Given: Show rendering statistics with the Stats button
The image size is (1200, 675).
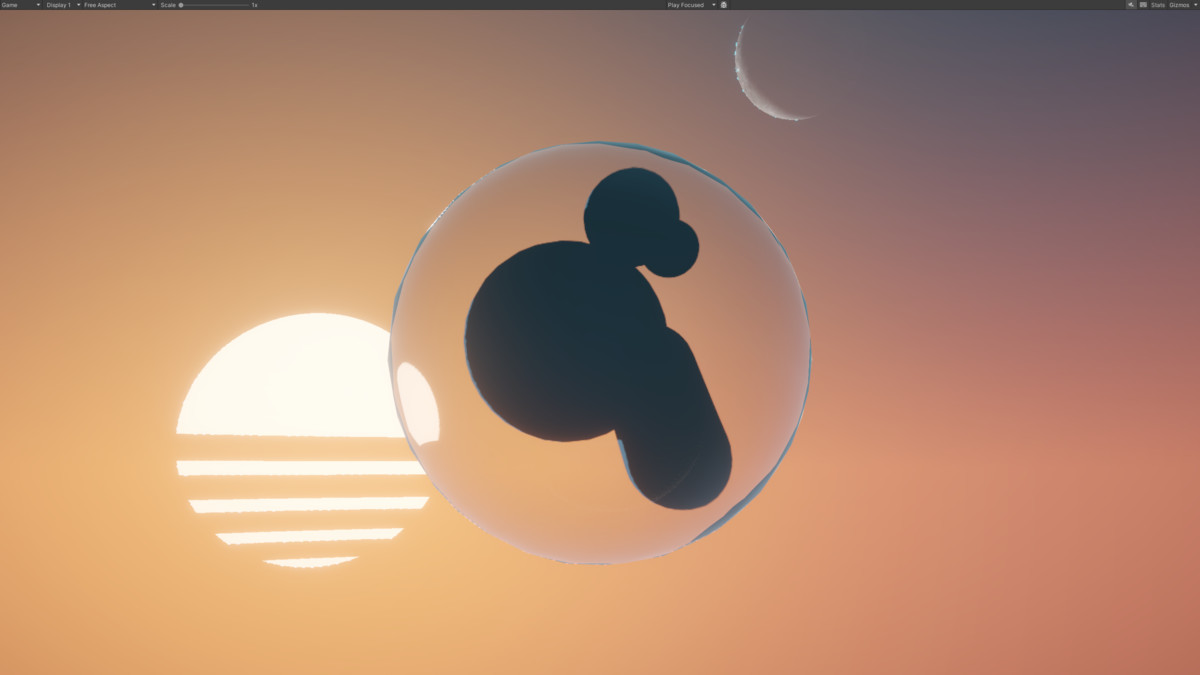Looking at the screenshot, I should click(1157, 5).
